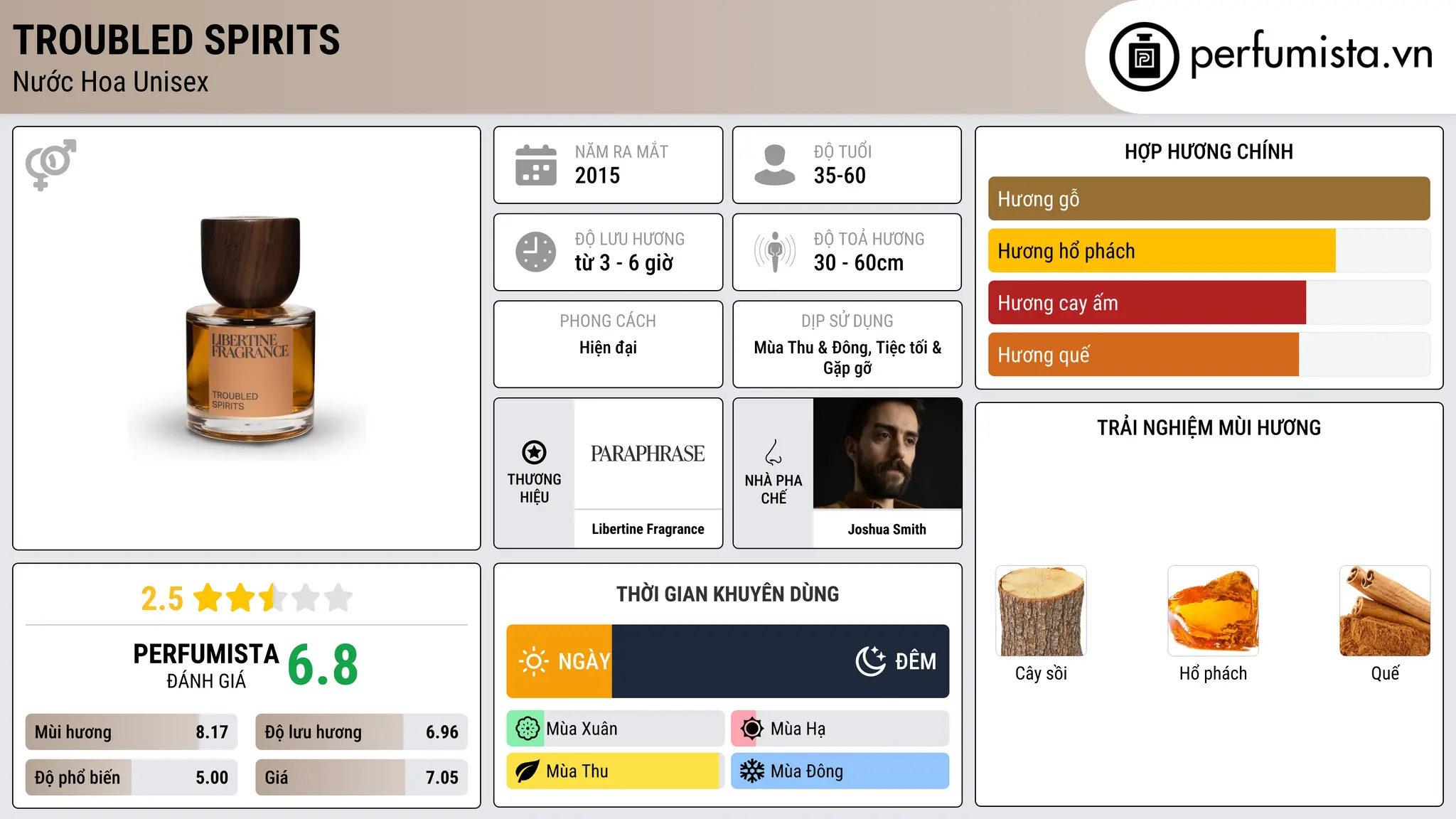The width and height of the screenshot is (1456, 819).
Task: Click the perfumista.vn site name
Action: pos(1312,54)
